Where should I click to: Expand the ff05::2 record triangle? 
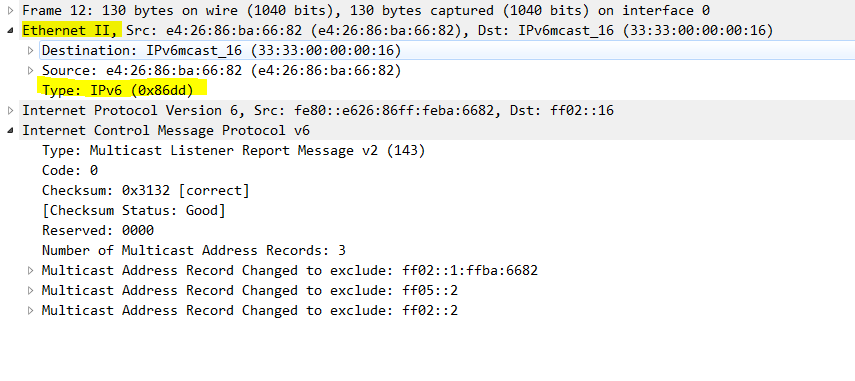point(31,291)
